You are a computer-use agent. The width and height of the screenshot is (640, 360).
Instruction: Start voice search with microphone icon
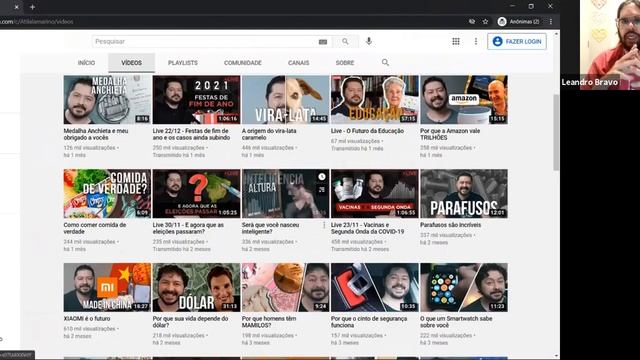[x=369, y=42]
